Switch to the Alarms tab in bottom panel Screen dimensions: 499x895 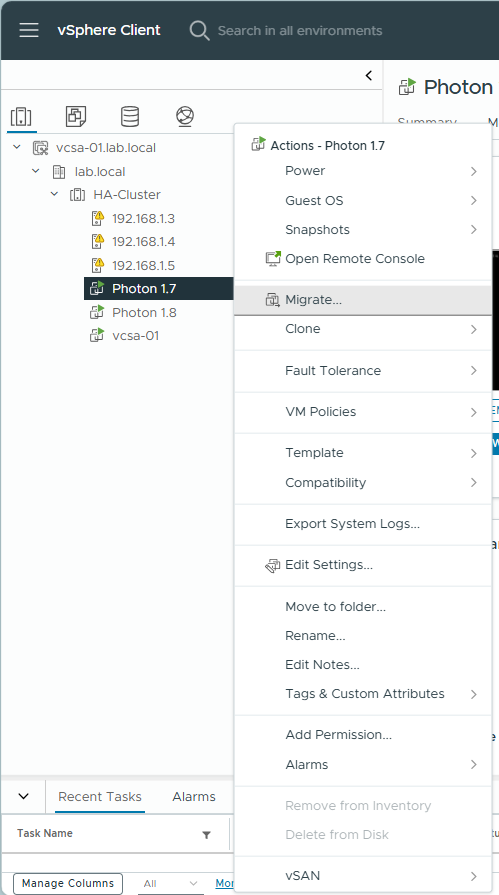tap(194, 797)
